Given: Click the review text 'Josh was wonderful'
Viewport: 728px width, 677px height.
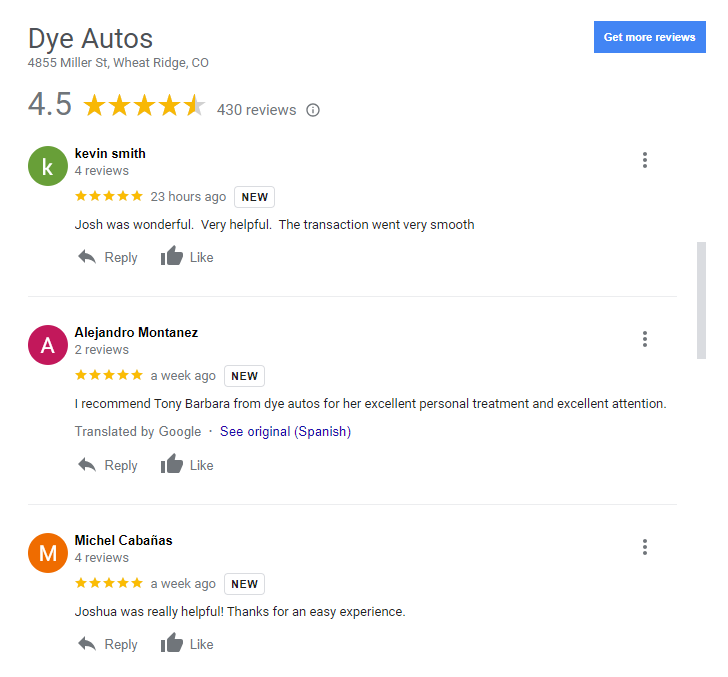Looking at the screenshot, I should click(x=134, y=225).
